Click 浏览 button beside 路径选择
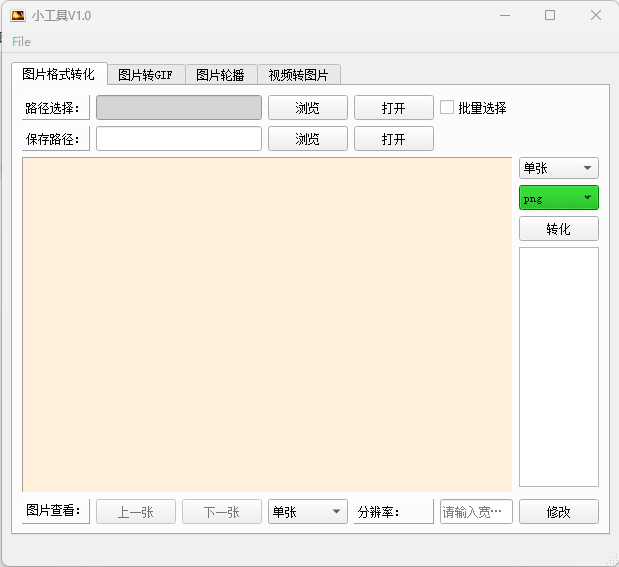Viewport: 619px width, 567px height. point(308,107)
